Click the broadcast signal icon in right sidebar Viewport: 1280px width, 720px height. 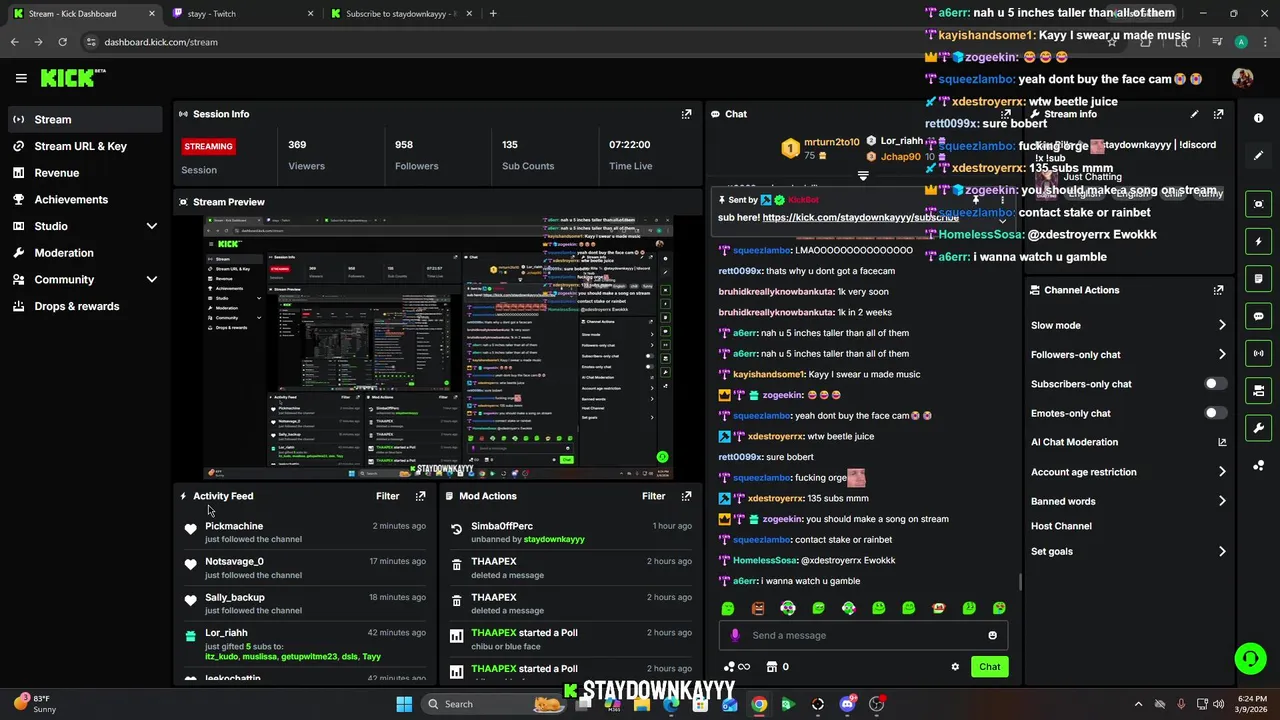point(1258,353)
